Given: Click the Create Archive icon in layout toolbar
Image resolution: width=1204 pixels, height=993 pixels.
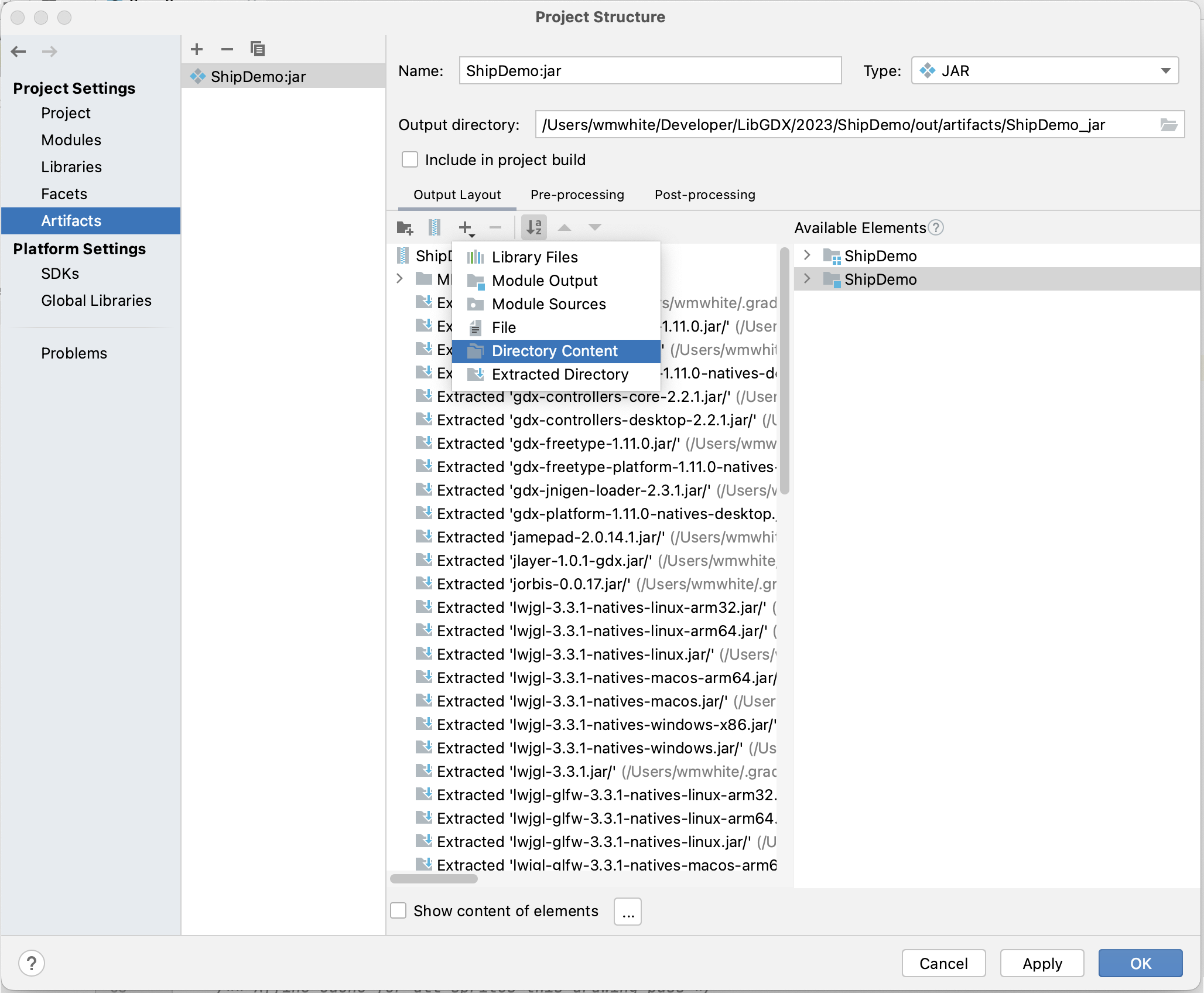Looking at the screenshot, I should (435, 227).
